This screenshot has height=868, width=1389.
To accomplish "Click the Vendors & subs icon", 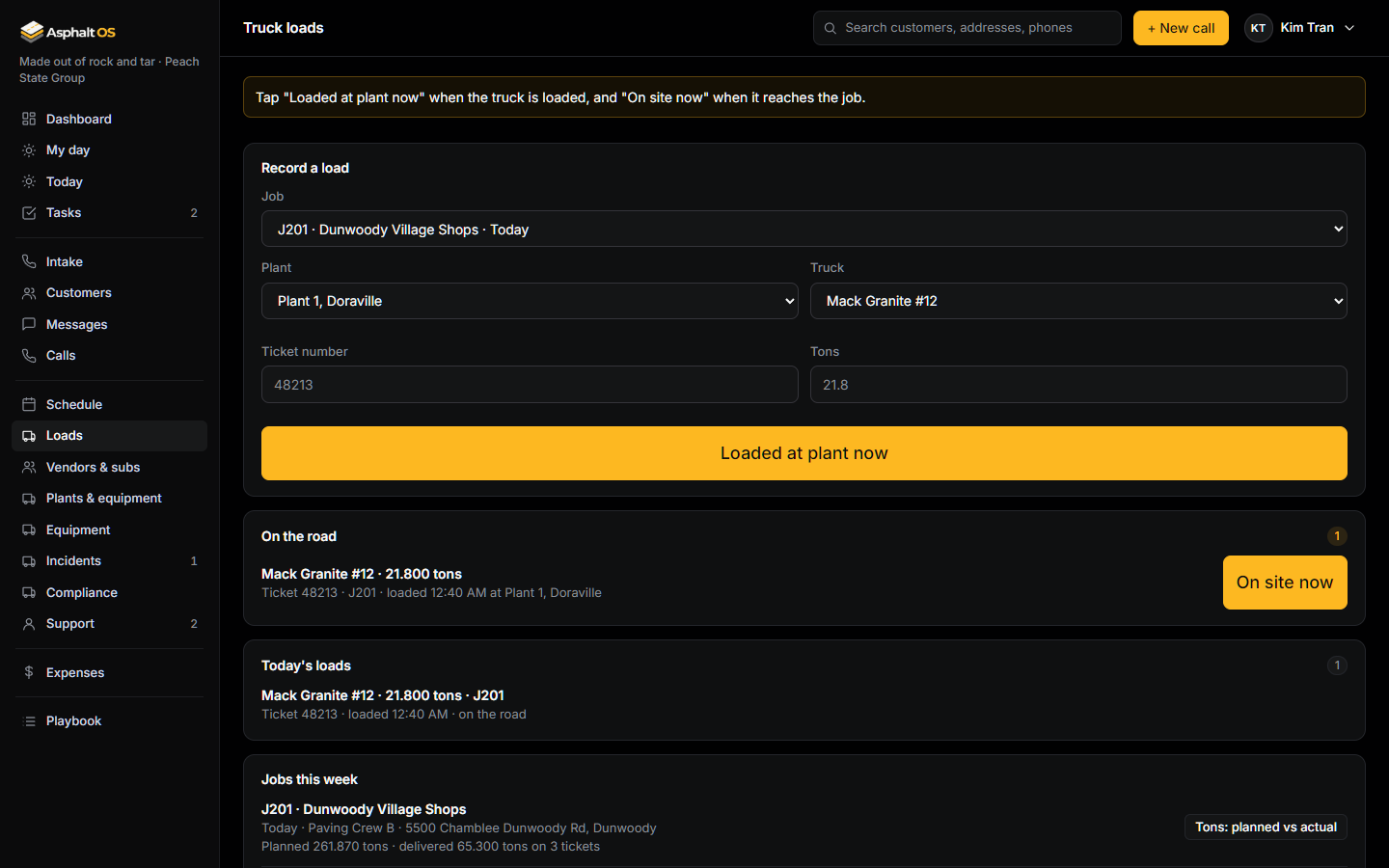I will coord(29,467).
